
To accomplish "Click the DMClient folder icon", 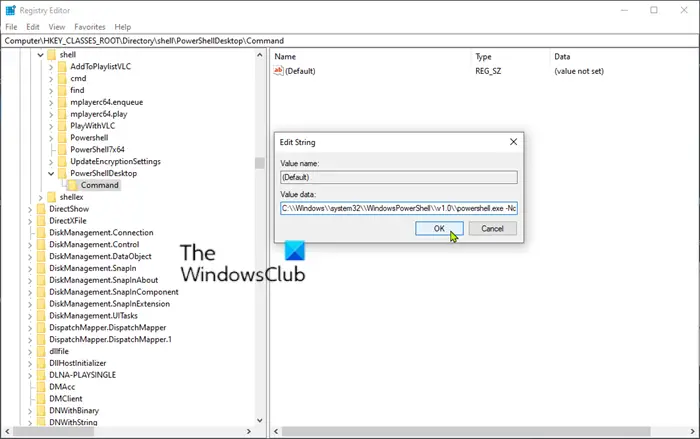I will [x=42, y=399].
